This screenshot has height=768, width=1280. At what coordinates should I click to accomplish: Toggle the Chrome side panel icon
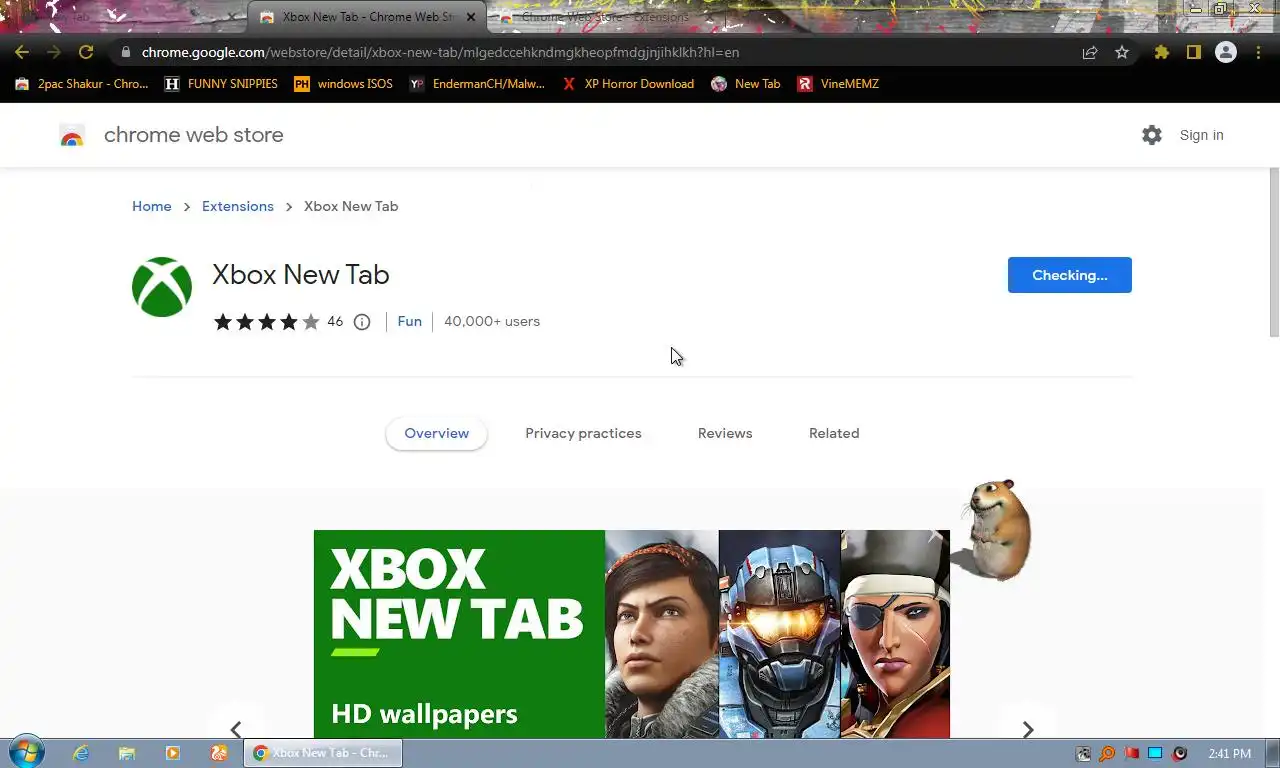(x=1193, y=52)
